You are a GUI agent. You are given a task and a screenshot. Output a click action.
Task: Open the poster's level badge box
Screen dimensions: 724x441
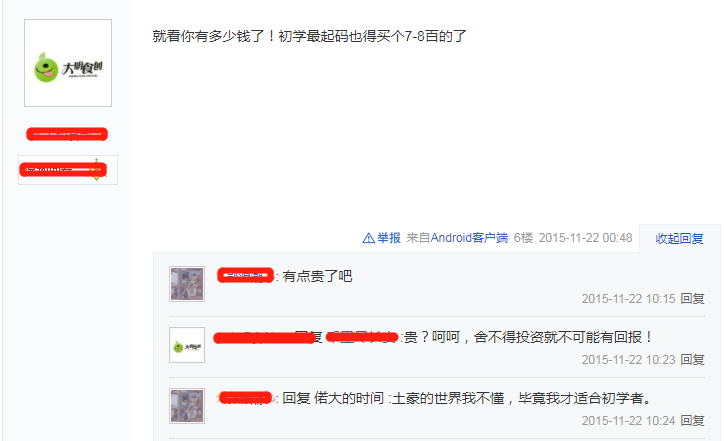pyautogui.click(x=68, y=170)
